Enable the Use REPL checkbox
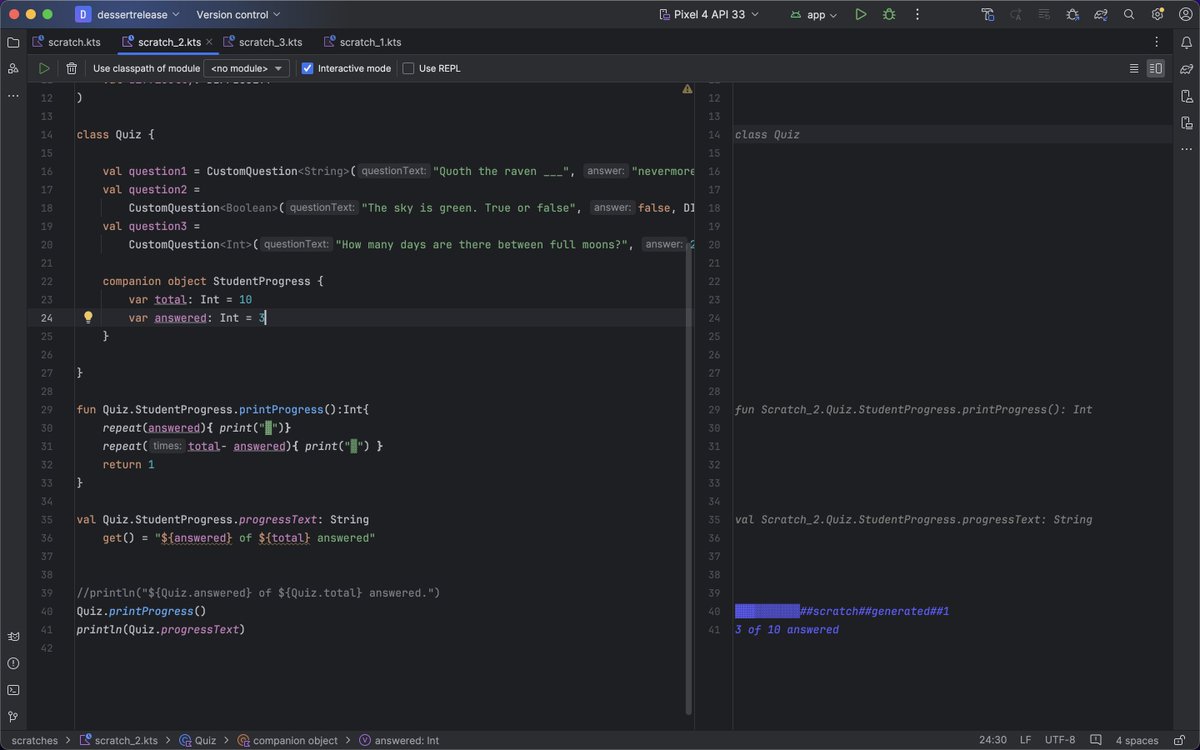Image resolution: width=1200 pixels, height=750 pixels. tap(408, 68)
